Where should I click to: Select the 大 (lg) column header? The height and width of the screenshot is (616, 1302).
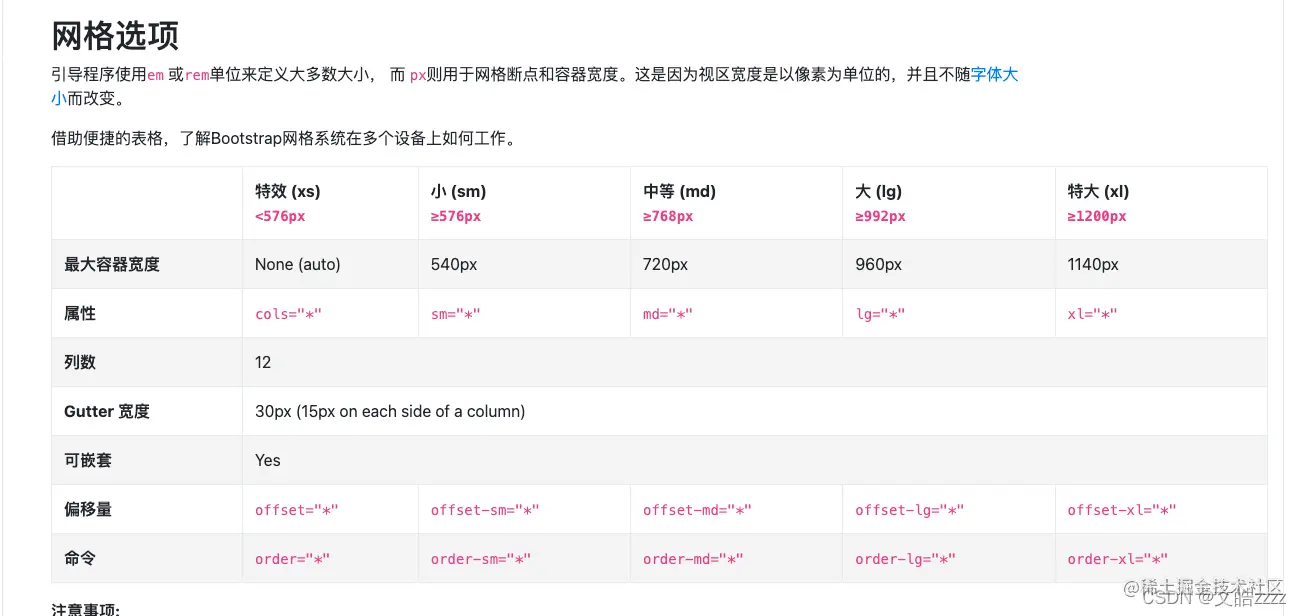[949, 203]
